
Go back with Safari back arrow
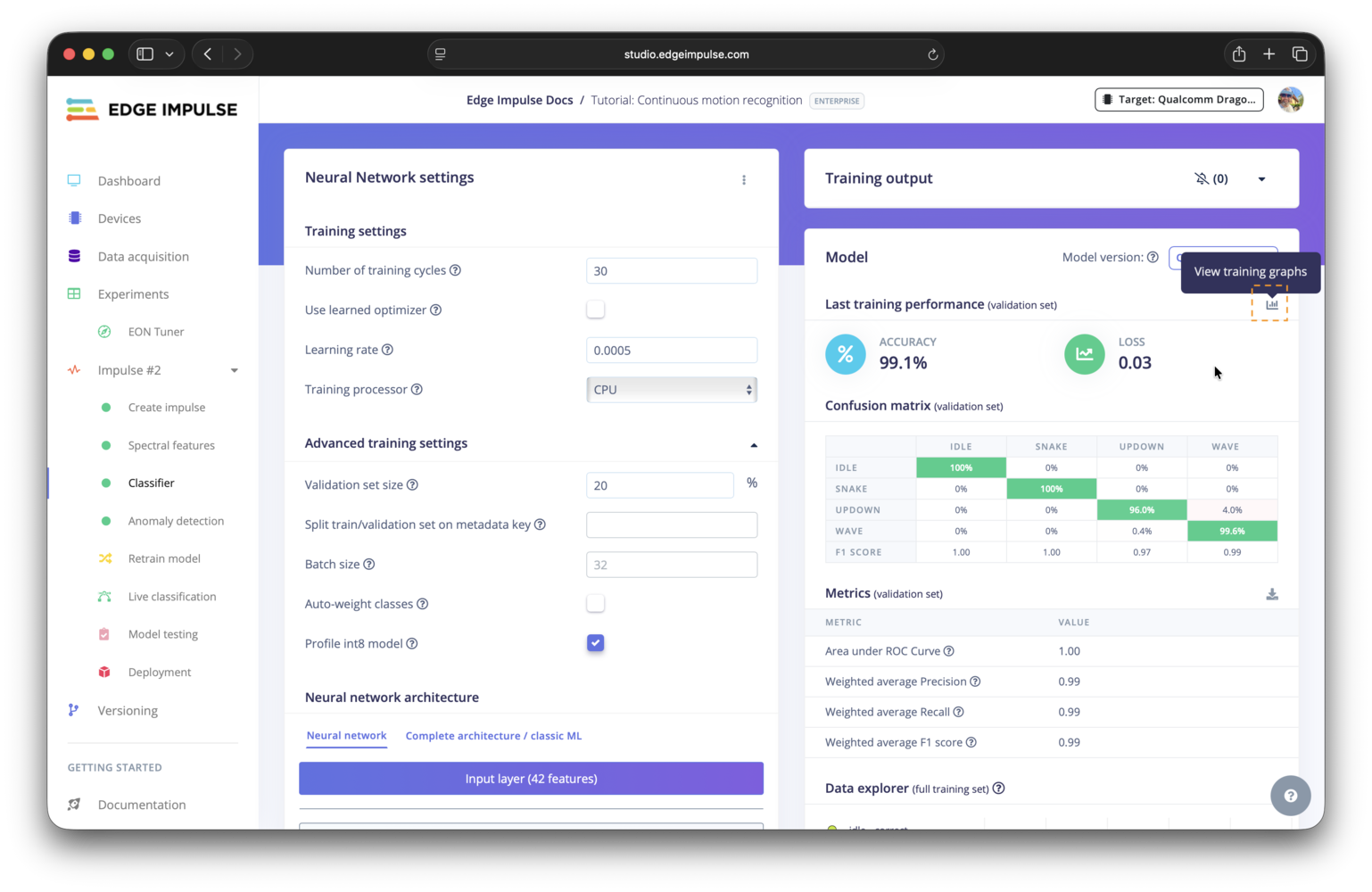coord(208,54)
